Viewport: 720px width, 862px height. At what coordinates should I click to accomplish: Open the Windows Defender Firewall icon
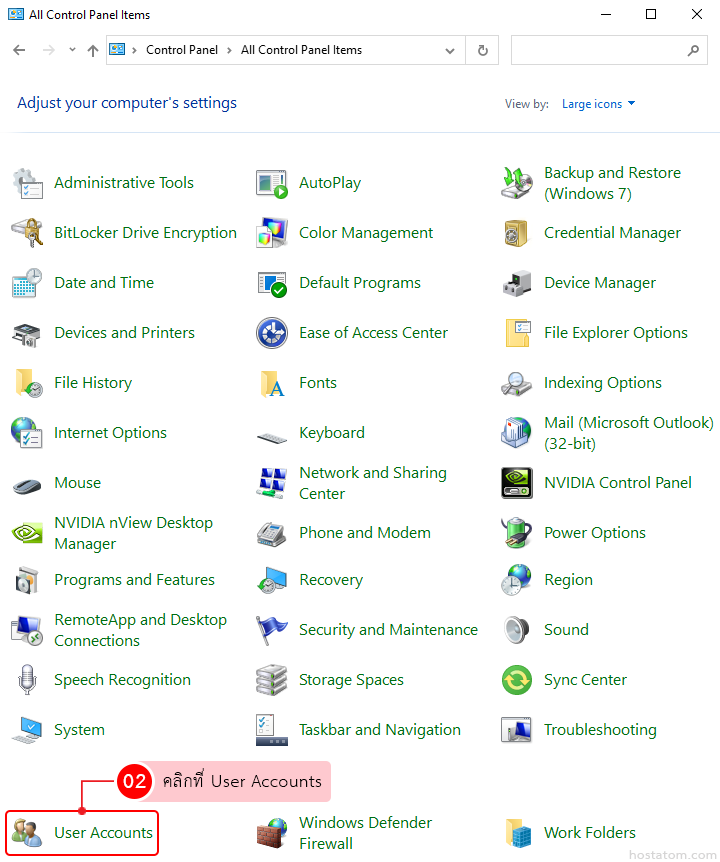pos(272,832)
